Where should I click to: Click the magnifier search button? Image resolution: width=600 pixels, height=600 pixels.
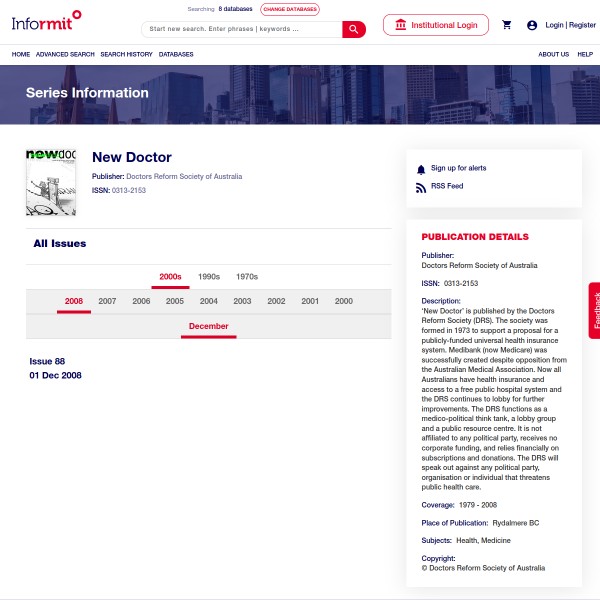[354, 29]
